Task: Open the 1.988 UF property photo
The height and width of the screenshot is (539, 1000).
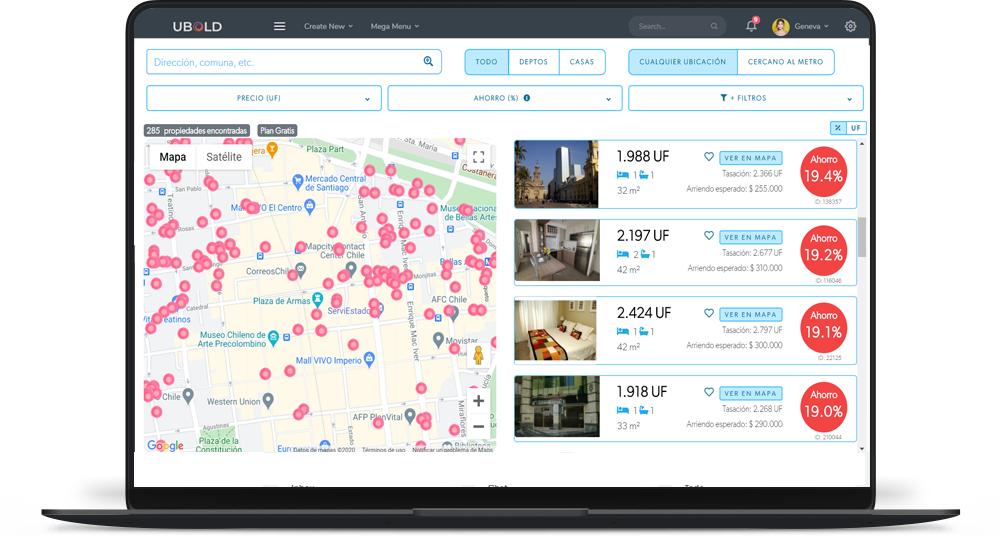Action: click(x=556, y=174)
